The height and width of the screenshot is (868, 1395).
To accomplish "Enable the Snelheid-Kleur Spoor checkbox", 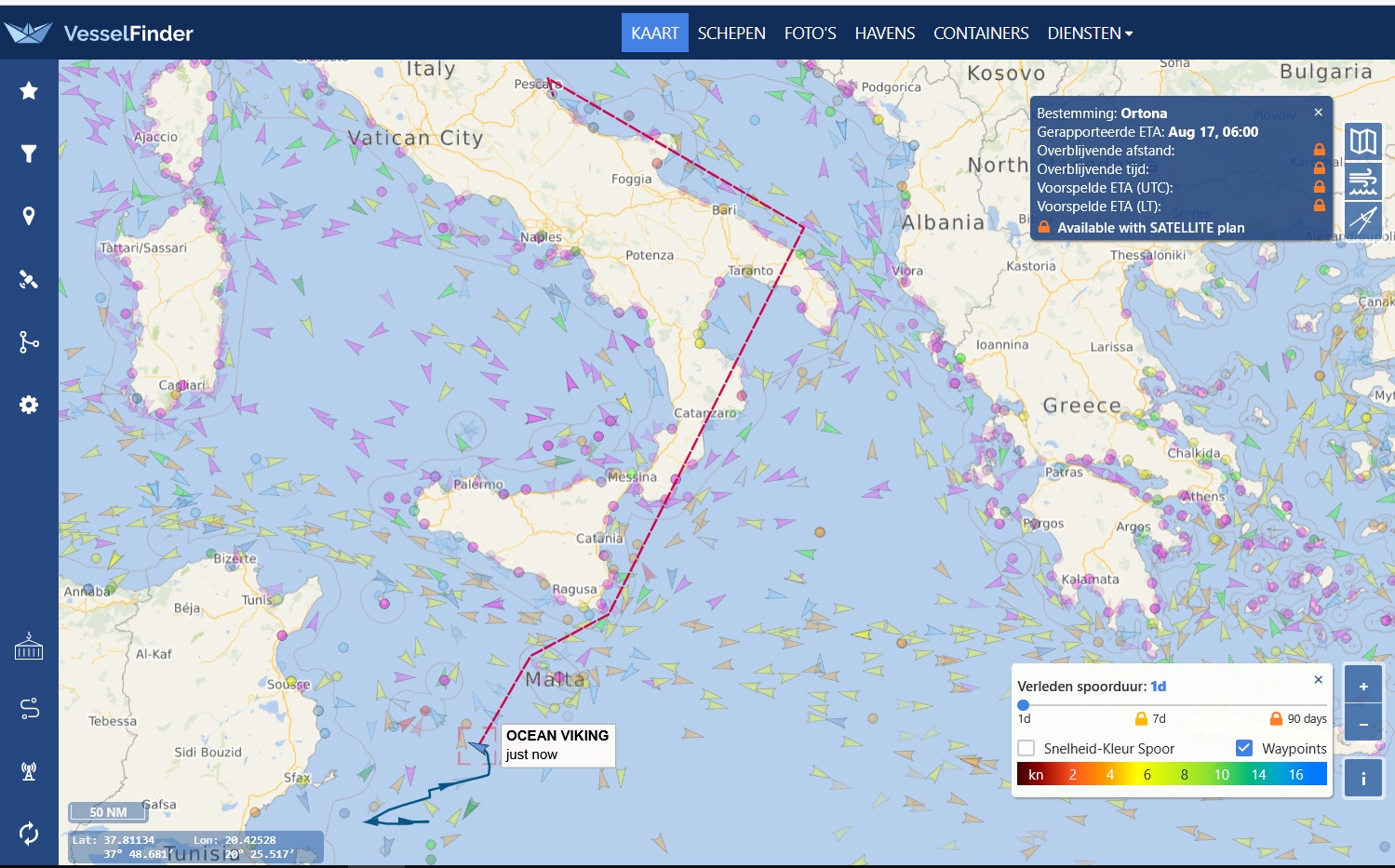I will pyautogui.click(x=1026, y=748).
